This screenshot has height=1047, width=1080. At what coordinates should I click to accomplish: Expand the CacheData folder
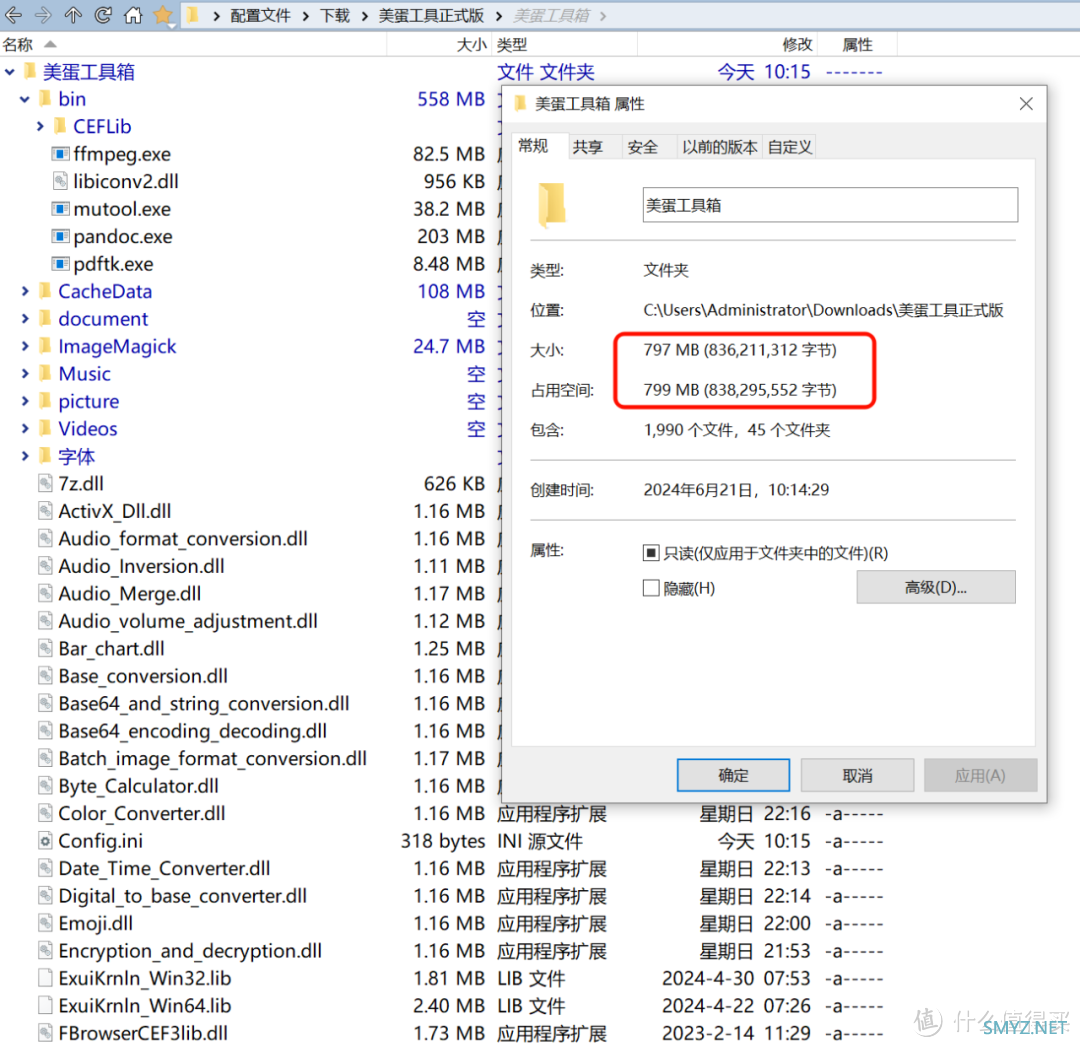25,291
